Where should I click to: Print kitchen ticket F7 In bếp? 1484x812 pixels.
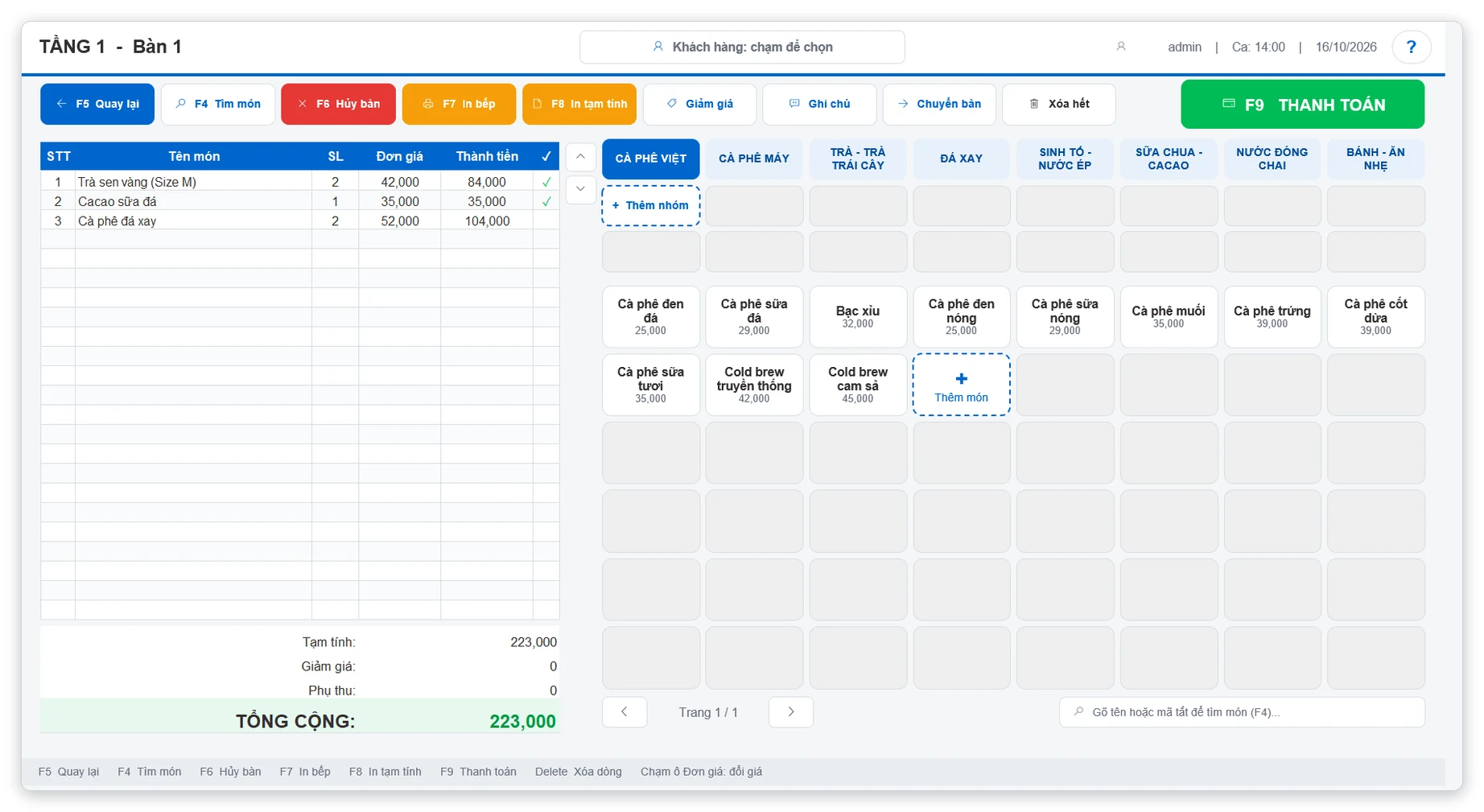[459, 104]
